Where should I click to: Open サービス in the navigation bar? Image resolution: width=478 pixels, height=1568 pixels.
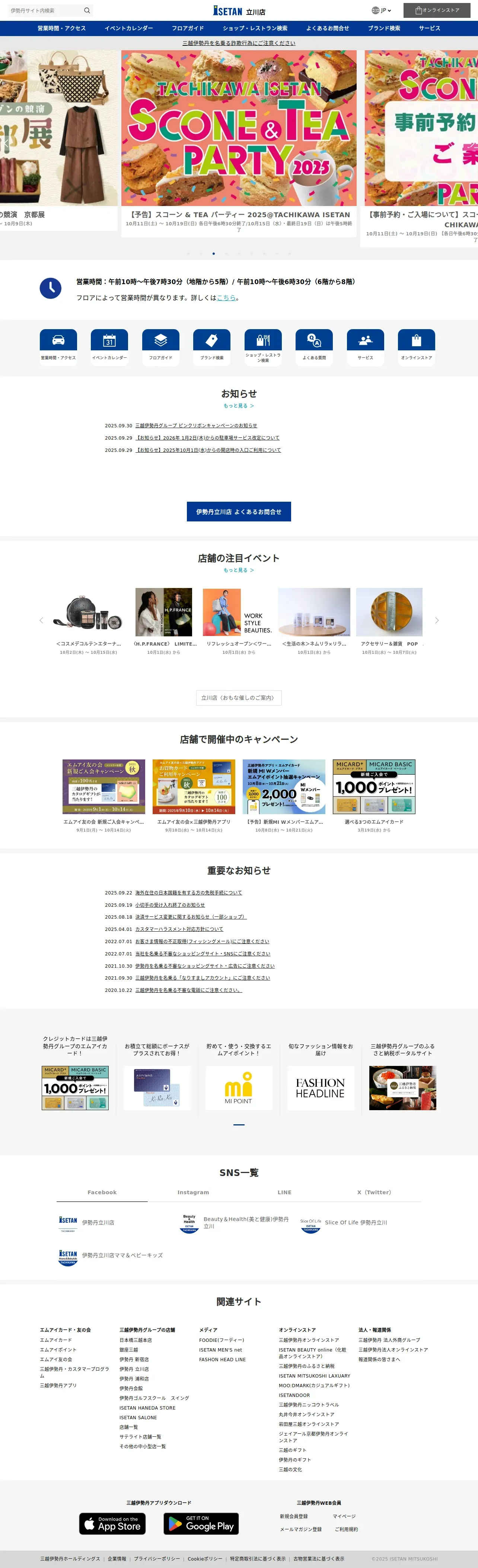point(429,28)
